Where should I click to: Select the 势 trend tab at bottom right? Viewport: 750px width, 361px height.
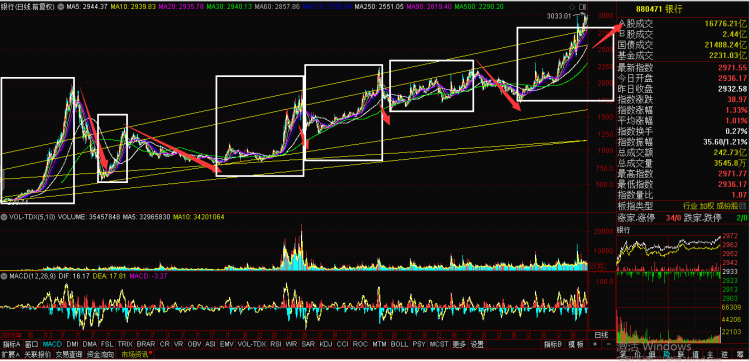666,354
